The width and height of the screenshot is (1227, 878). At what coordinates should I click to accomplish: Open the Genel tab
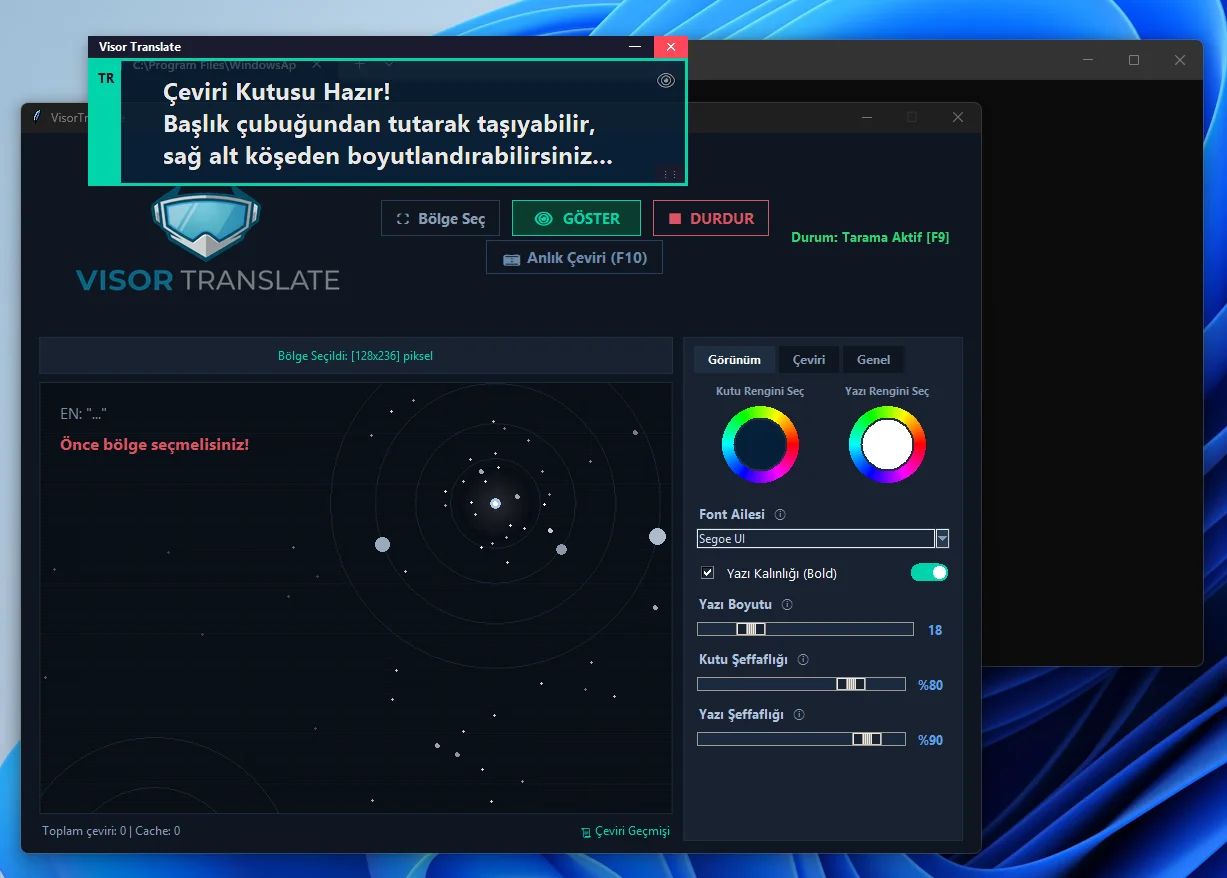click(873, 360)
